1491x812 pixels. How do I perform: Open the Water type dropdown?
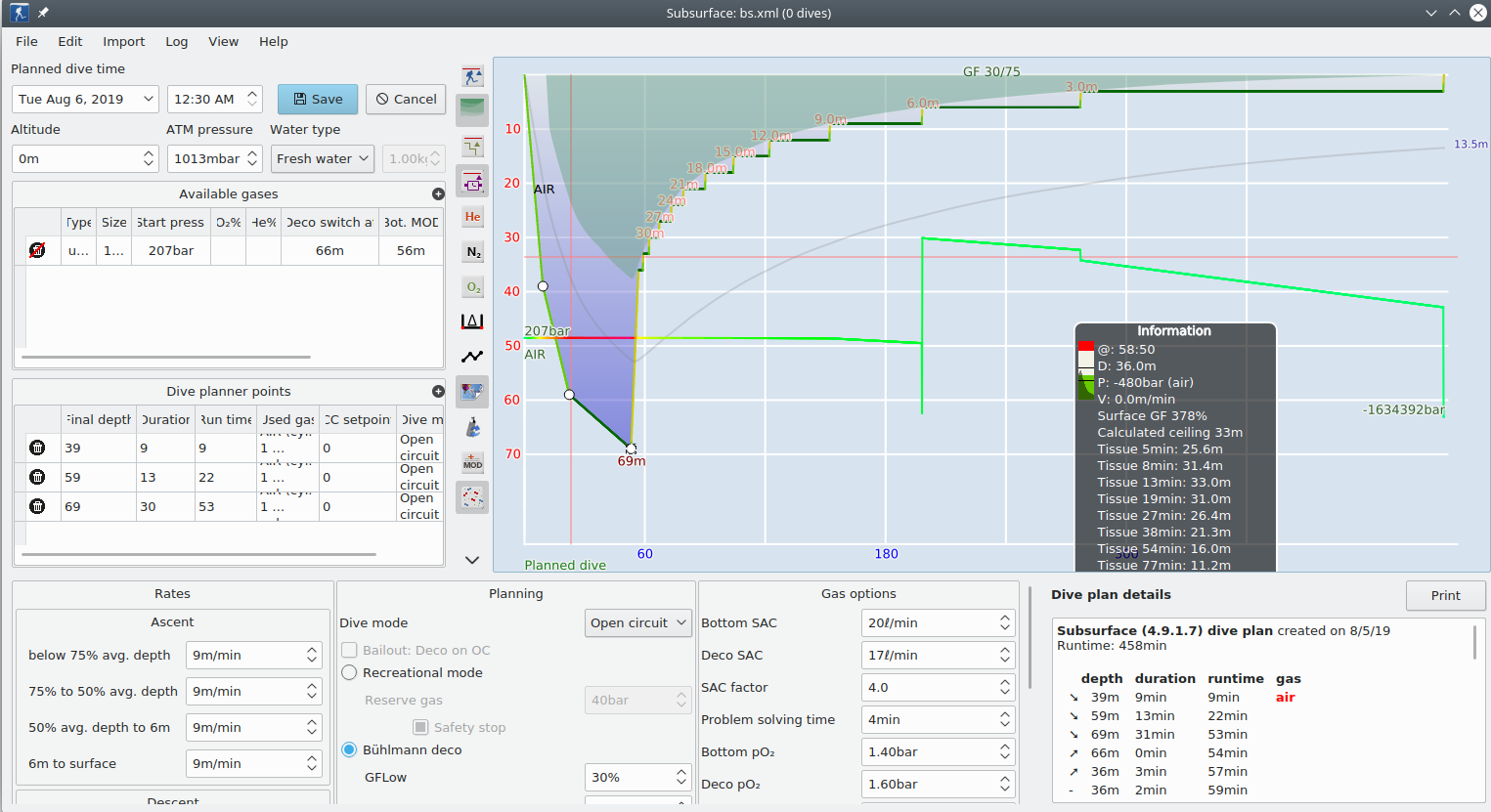322,158
